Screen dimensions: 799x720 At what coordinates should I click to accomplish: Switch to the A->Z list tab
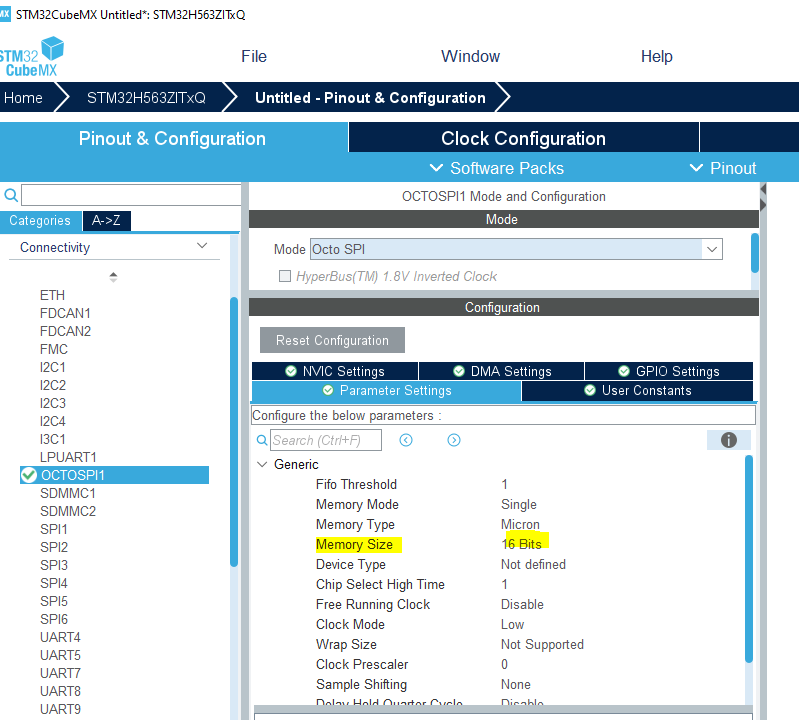106,221
